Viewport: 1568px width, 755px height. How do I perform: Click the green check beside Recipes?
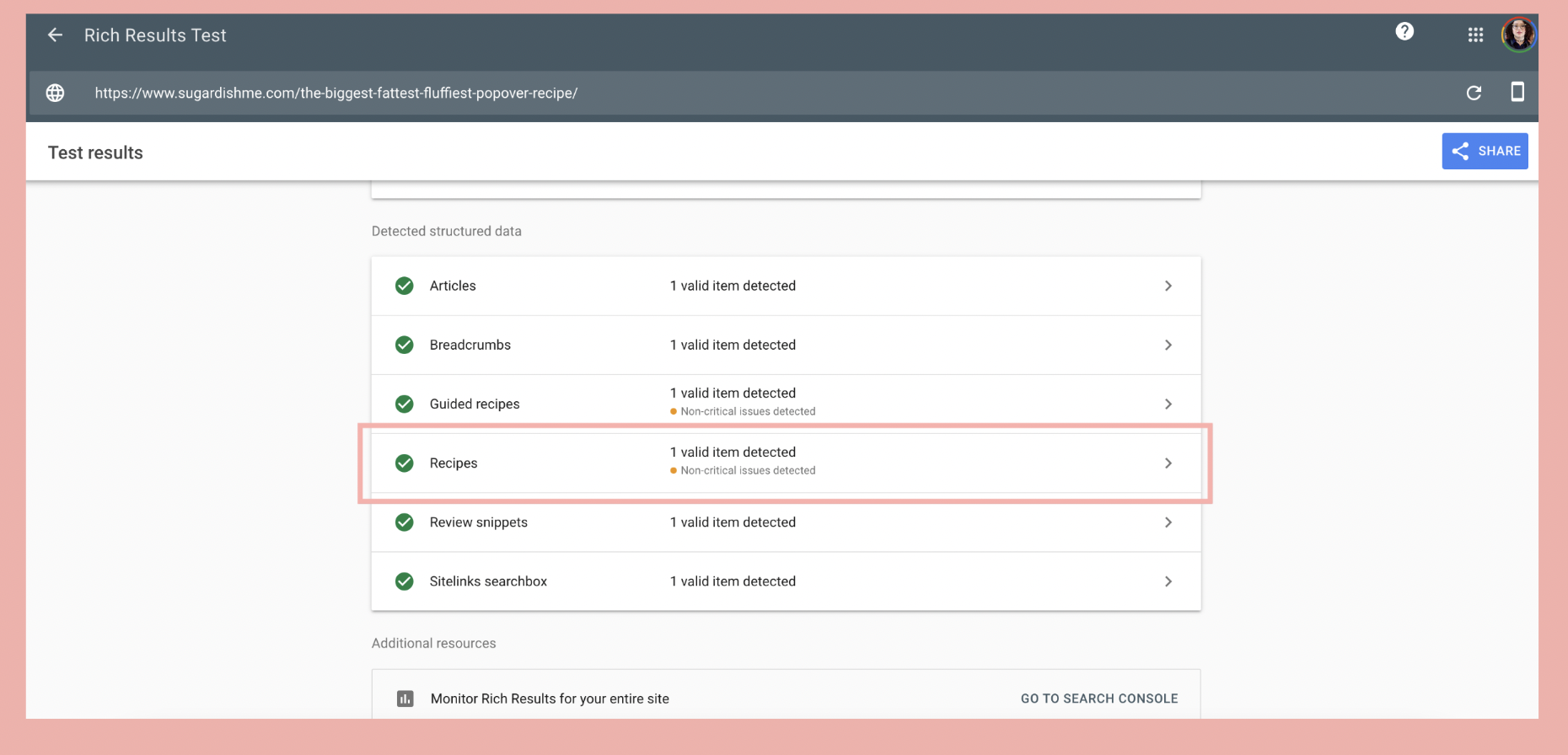pos(405,463)
